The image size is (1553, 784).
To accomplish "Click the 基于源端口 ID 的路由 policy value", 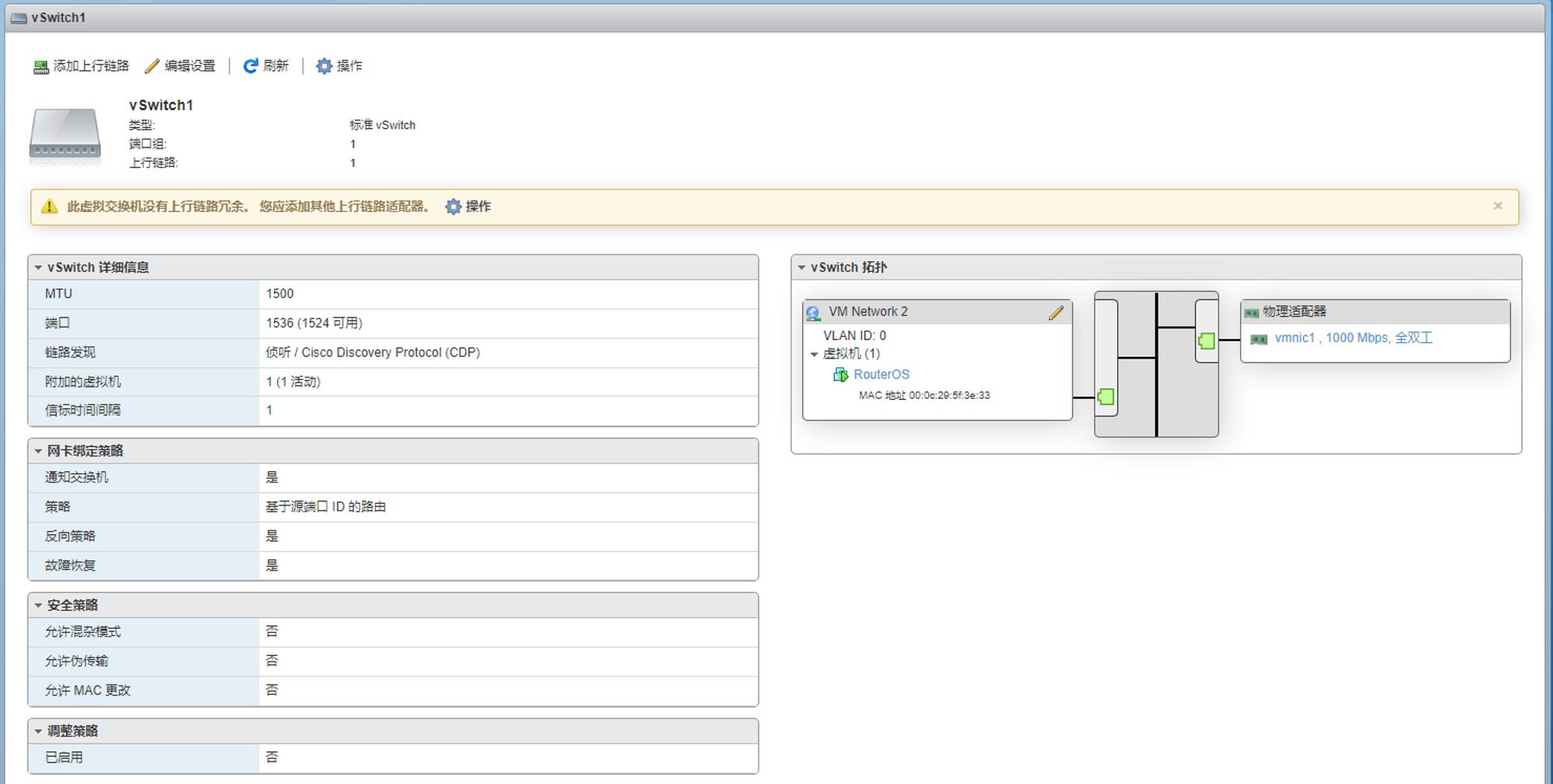I will tap(325, 507).
